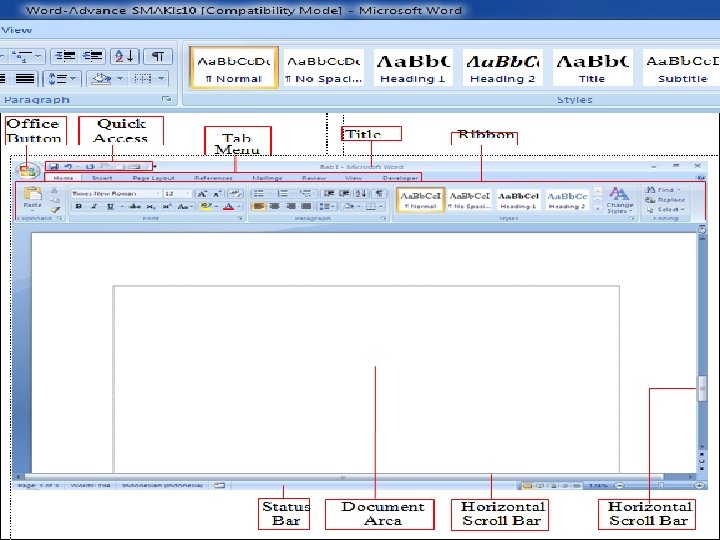Click Numbering icon in embedded screenshot
Screen dimensions: 720x540
283,194
